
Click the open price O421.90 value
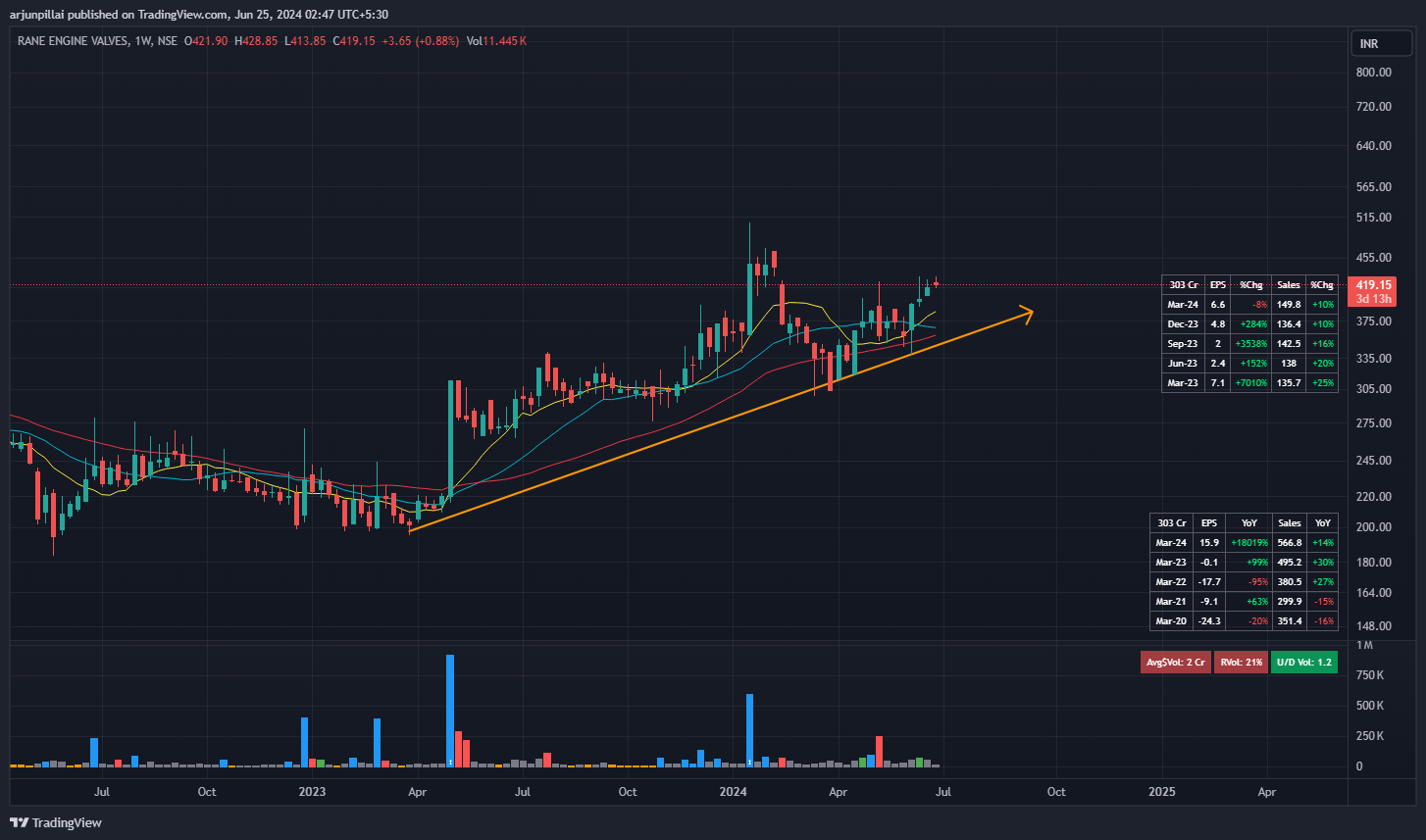(x=206, y=41)
